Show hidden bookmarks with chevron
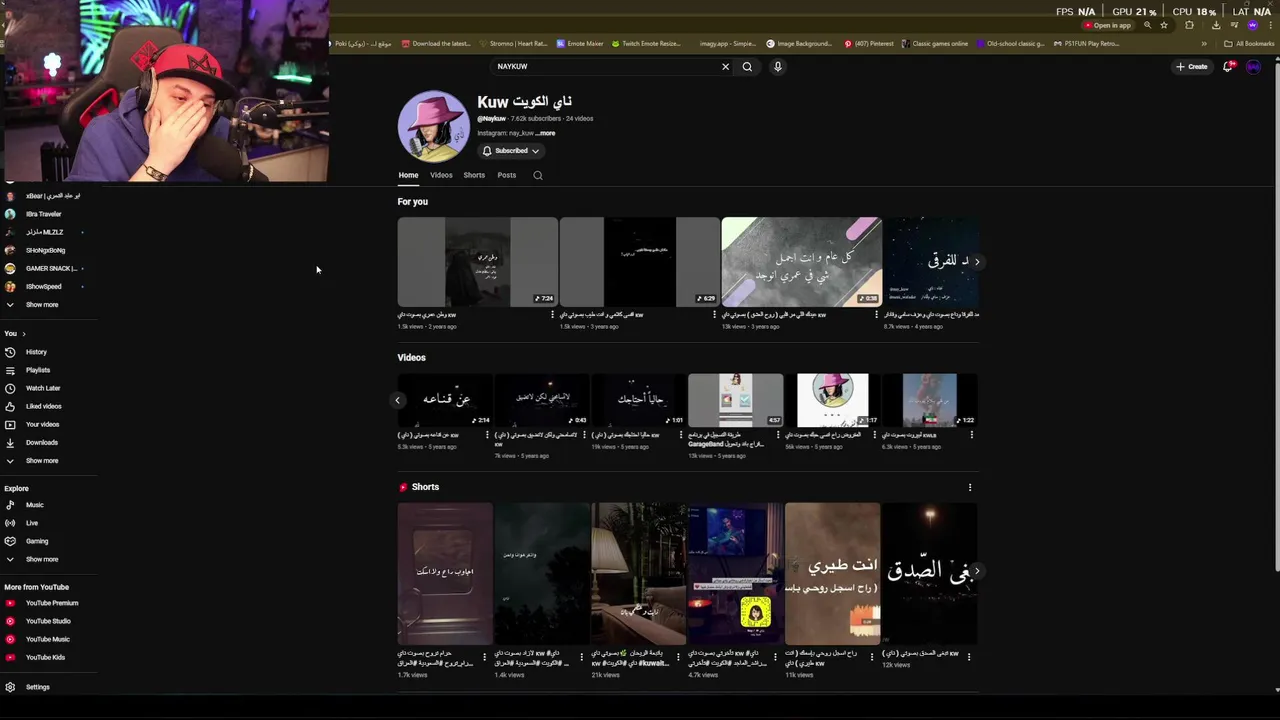This screenshot has width=1280, height=720. point(1204,44)
